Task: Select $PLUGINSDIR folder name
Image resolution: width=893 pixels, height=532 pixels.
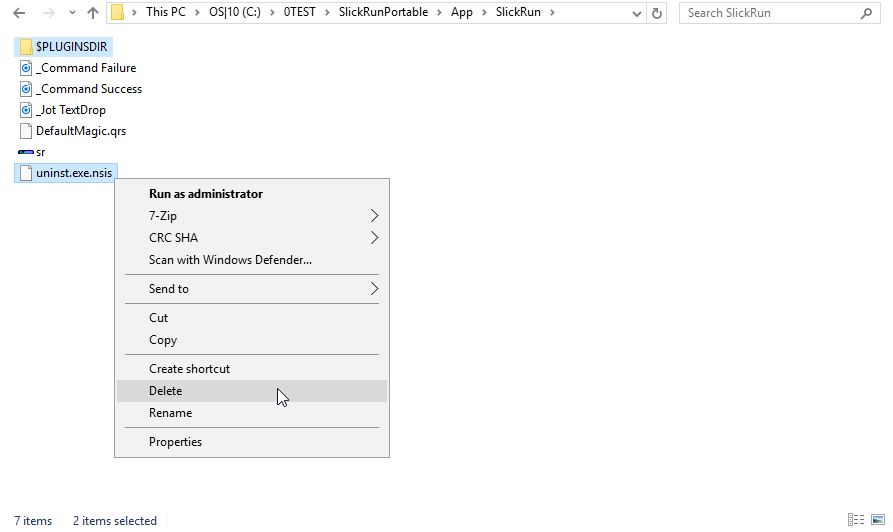Action: 71,47
